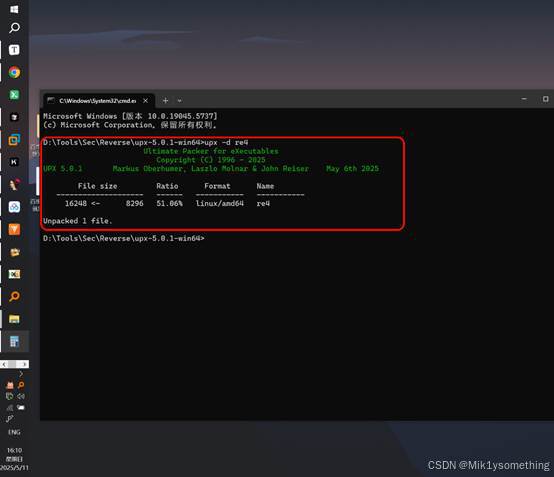This screenshot has width=554, height=477.
Task: Open the black 'K' taskbar app
Action: (x=14, y=162)
